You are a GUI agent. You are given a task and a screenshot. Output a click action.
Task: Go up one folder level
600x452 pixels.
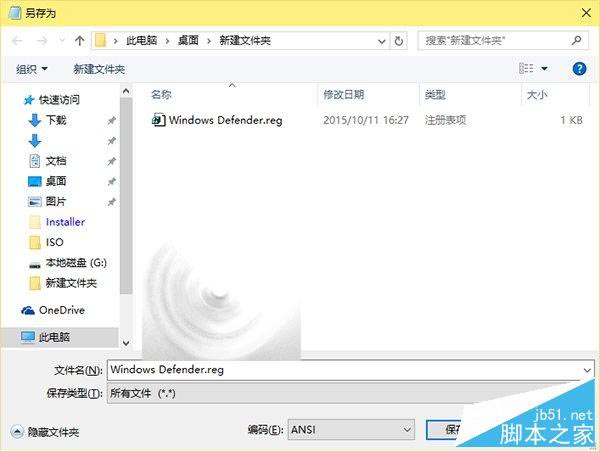coord(79,41)
